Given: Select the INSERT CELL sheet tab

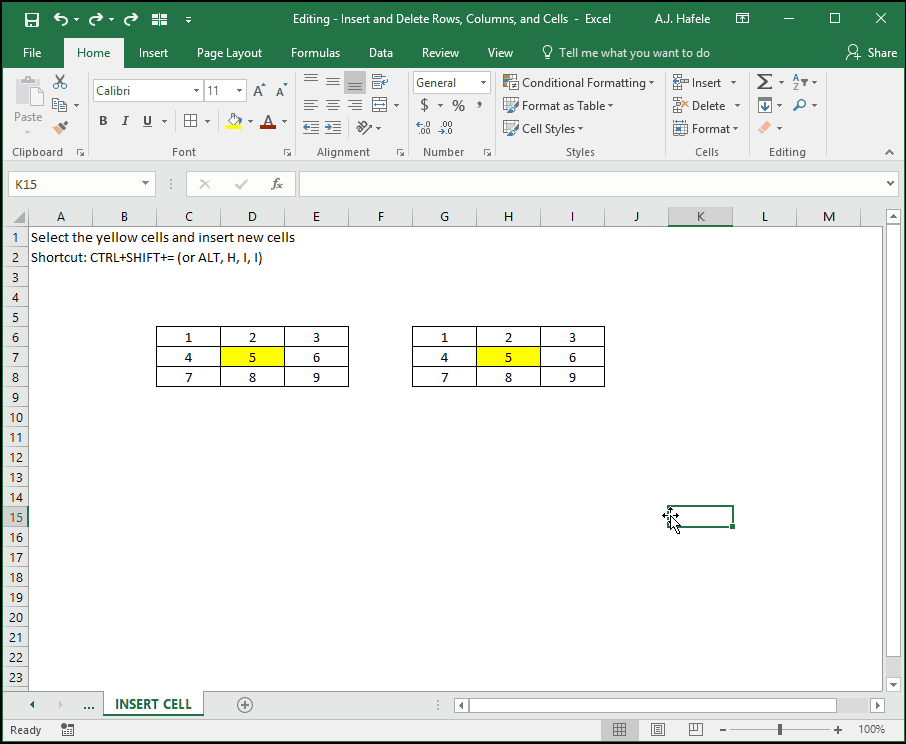Looking at the screenshot, I should click(x=153, y=704).
